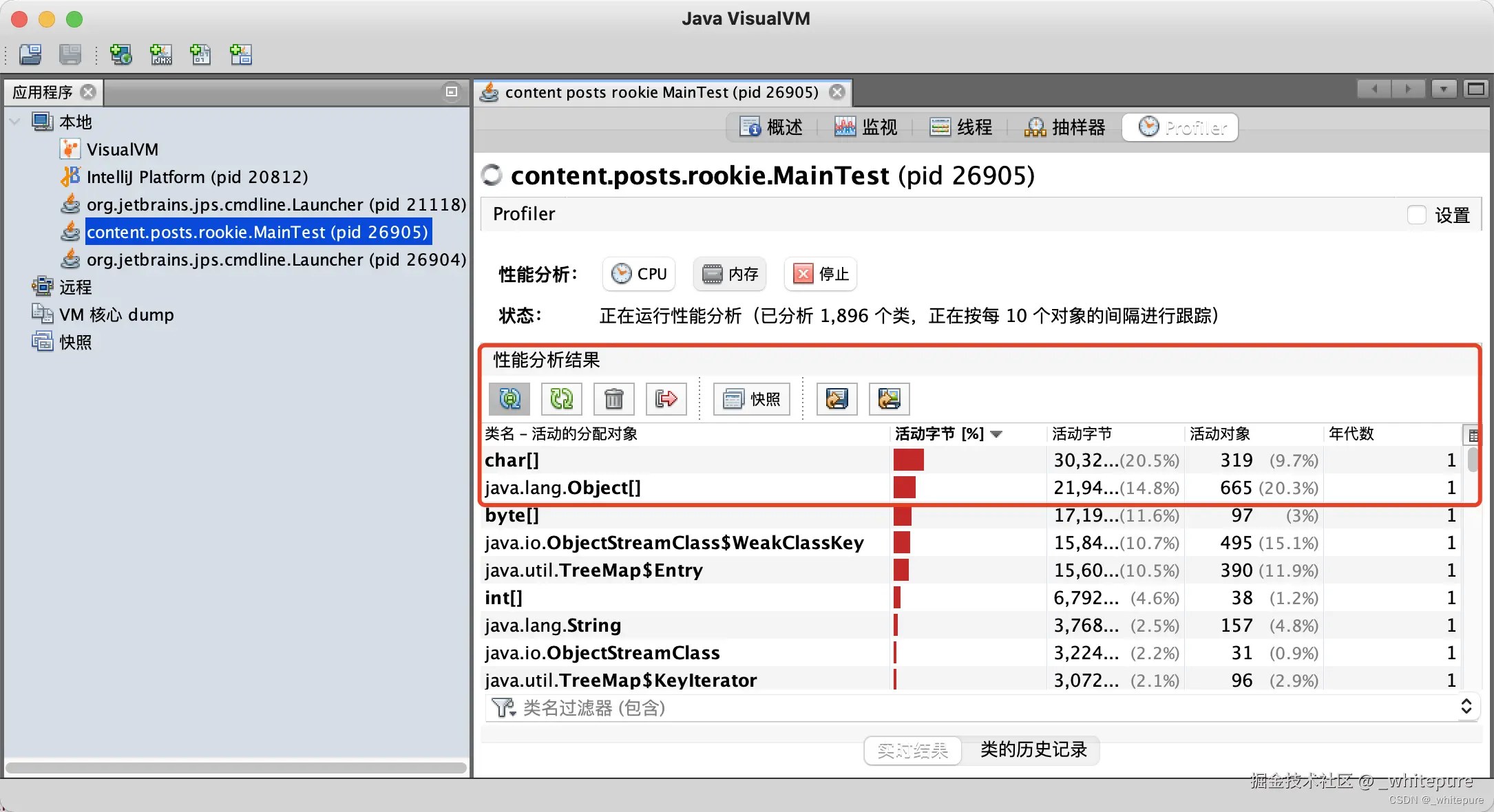Click the trash reset results icon
The height and width of the screenshot is (812, 1494).
[613, 398]
